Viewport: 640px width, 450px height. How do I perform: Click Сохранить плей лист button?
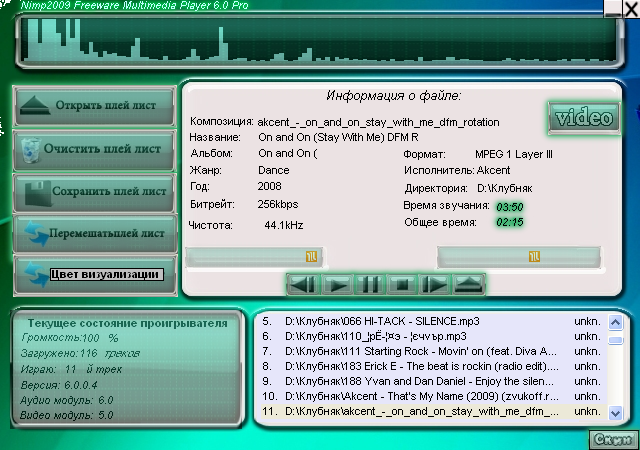pyautogui.click(x=95, y=193)
